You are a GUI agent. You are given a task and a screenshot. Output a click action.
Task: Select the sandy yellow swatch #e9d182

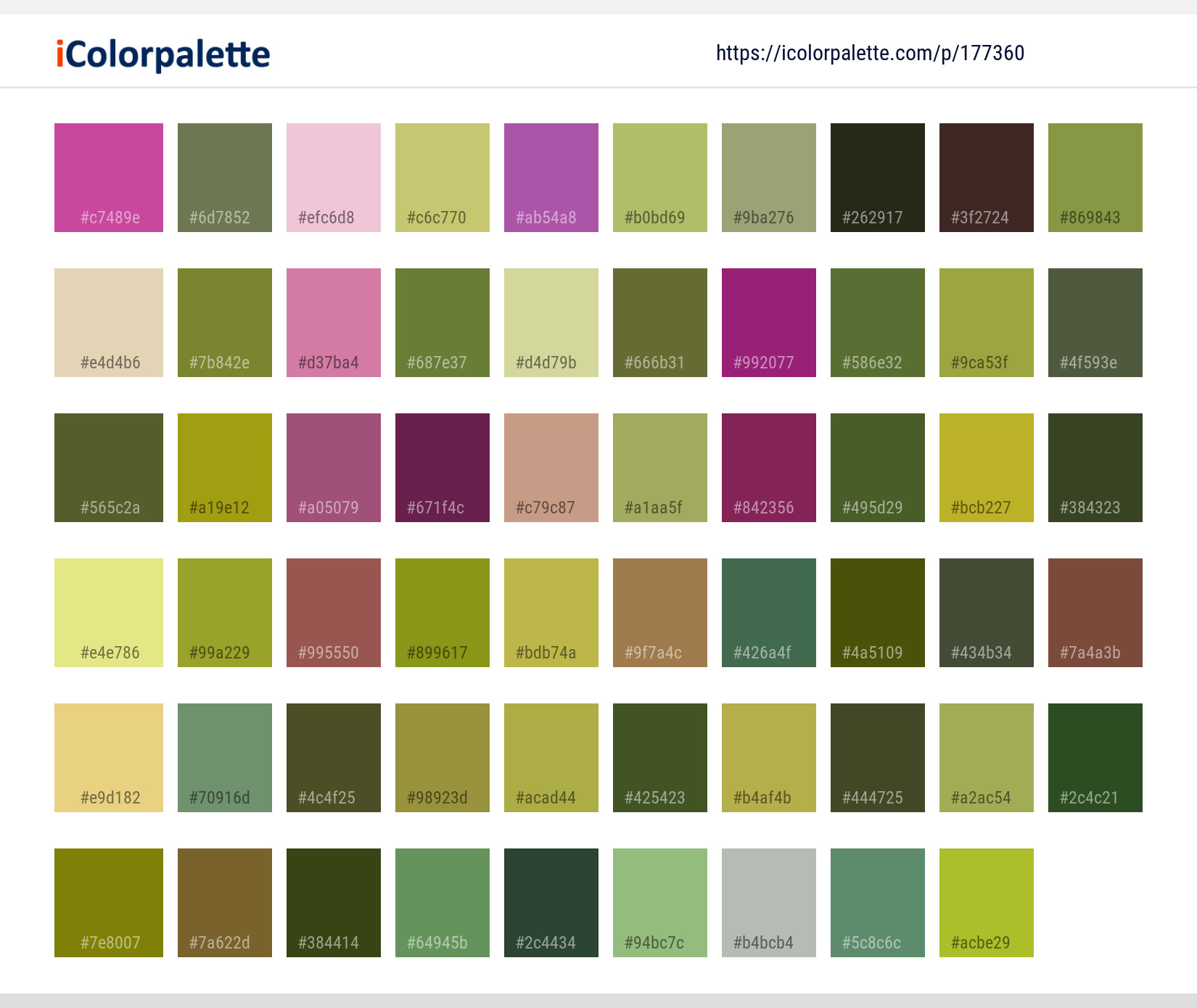coord(108,757)
